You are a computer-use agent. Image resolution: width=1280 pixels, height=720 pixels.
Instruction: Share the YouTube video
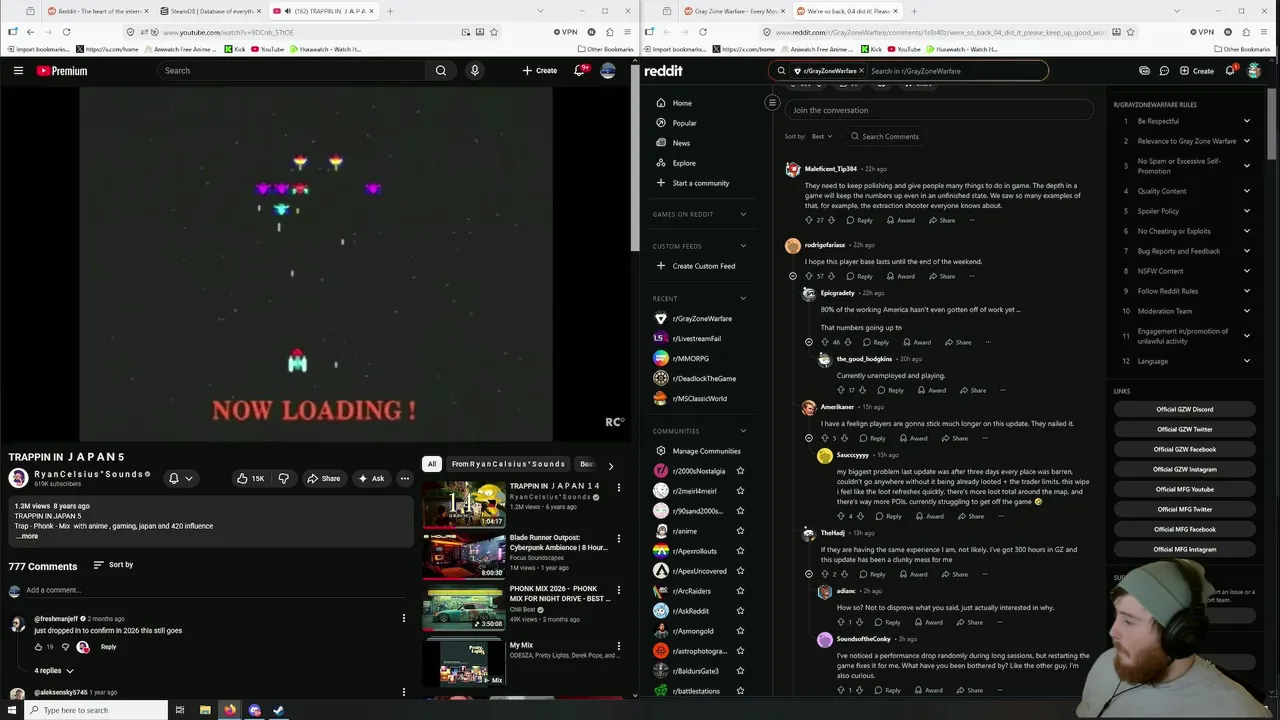(x=324, y=478)
